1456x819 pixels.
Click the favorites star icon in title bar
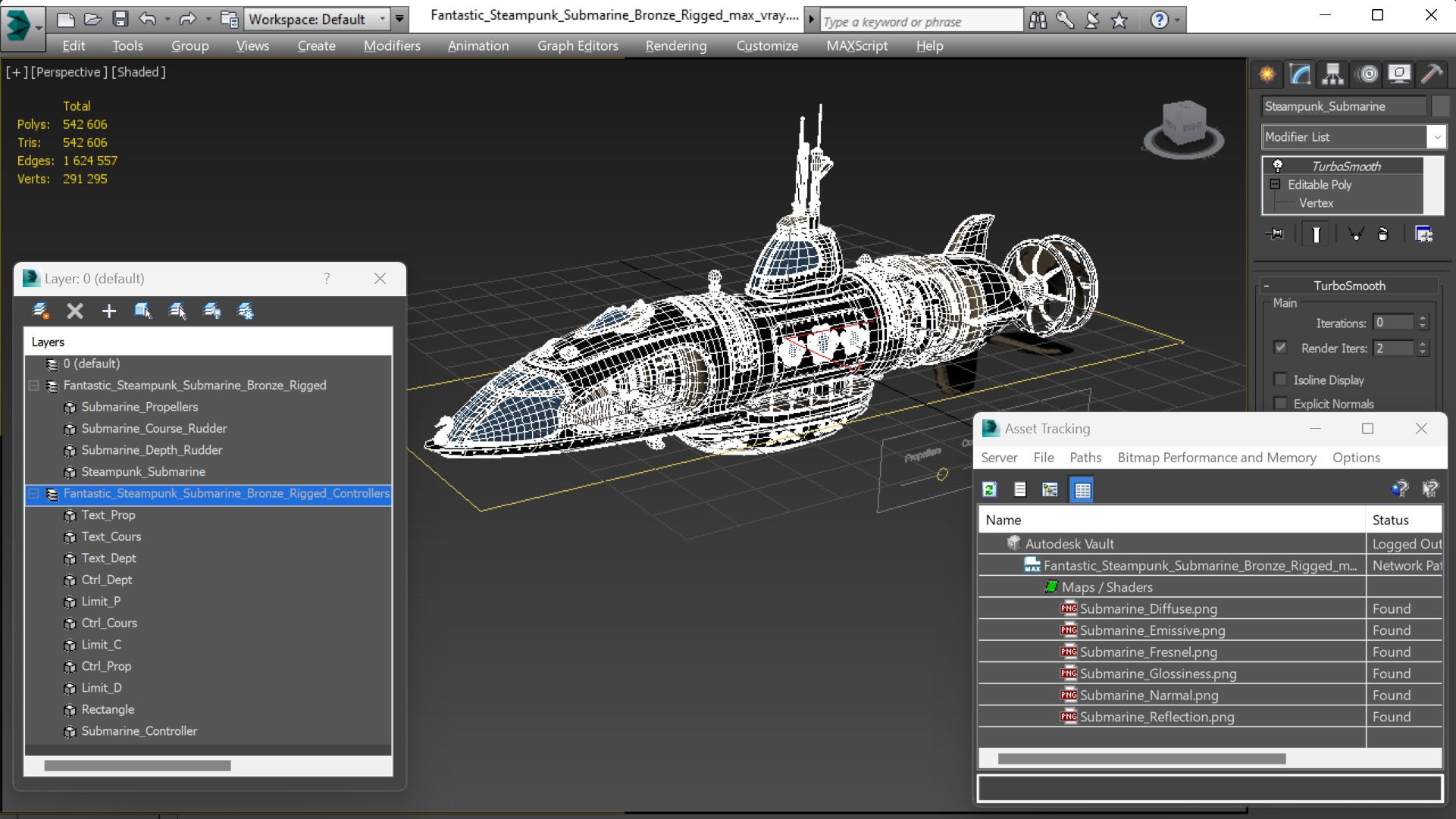1119,20
